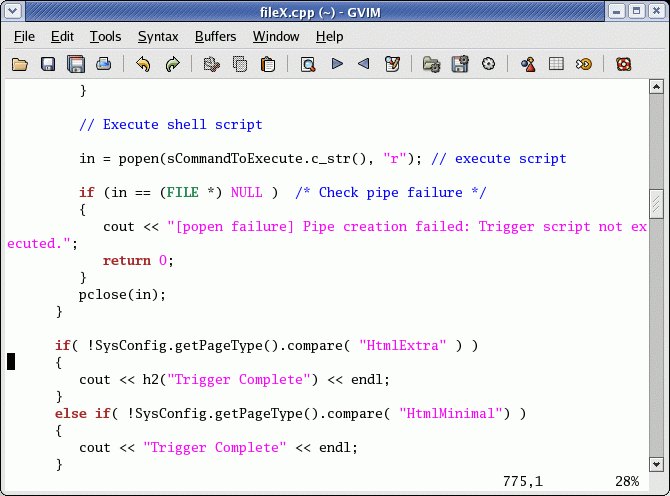Click the Jump to tag icon
Image resolution: width=670 pixels, height=496 pixels.
(x=584, y=65)
